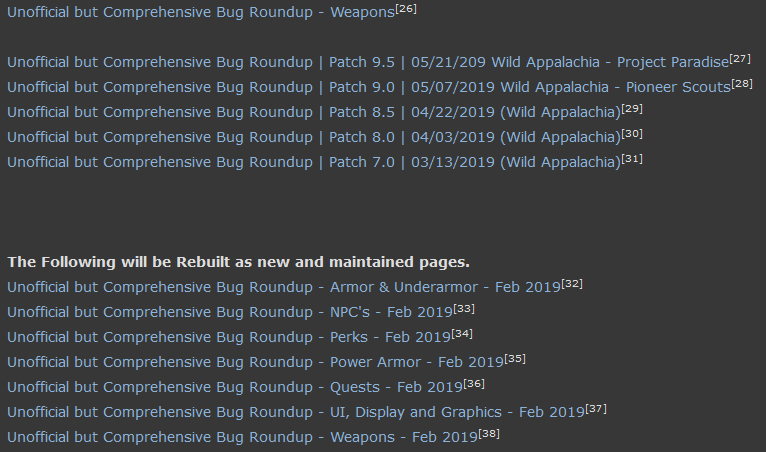Open Weapons - Feb 2019 roundup link

point(242,437)
